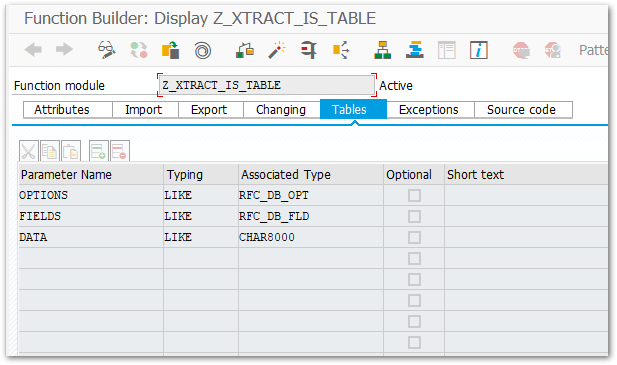Click the Optional column header
This screenshot has height=365, width=617.
[x=414, y=175]
